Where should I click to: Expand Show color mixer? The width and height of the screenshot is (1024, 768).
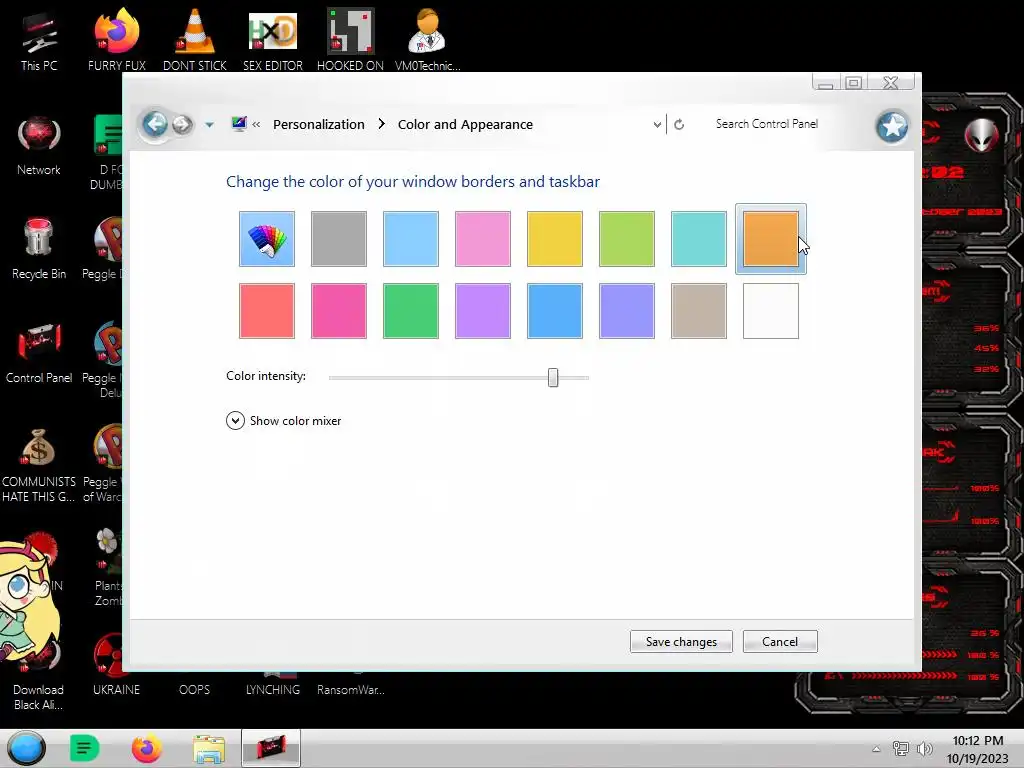283,421
